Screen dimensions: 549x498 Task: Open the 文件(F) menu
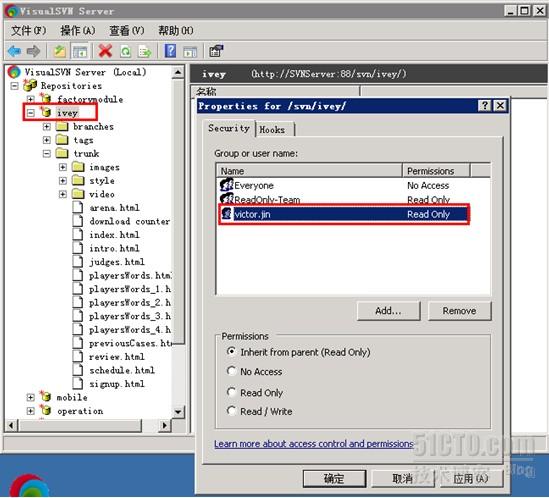(x=29, y=30)
